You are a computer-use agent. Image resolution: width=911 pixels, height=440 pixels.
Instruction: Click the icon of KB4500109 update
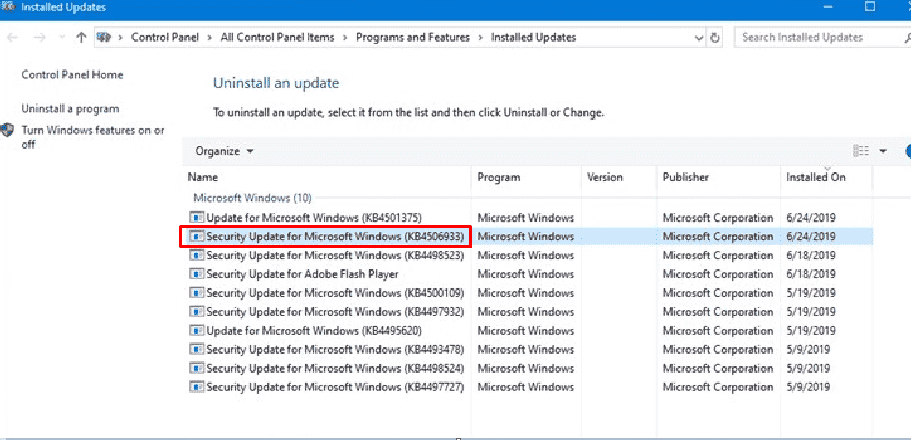[x=198, y=293]
